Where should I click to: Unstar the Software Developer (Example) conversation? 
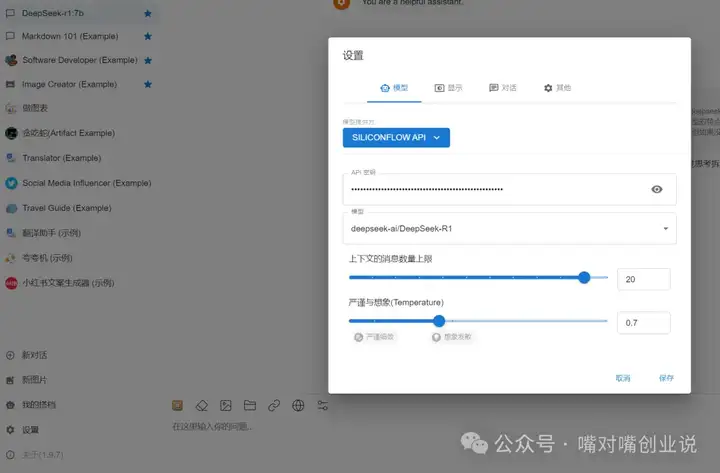[x=148, y=60]
